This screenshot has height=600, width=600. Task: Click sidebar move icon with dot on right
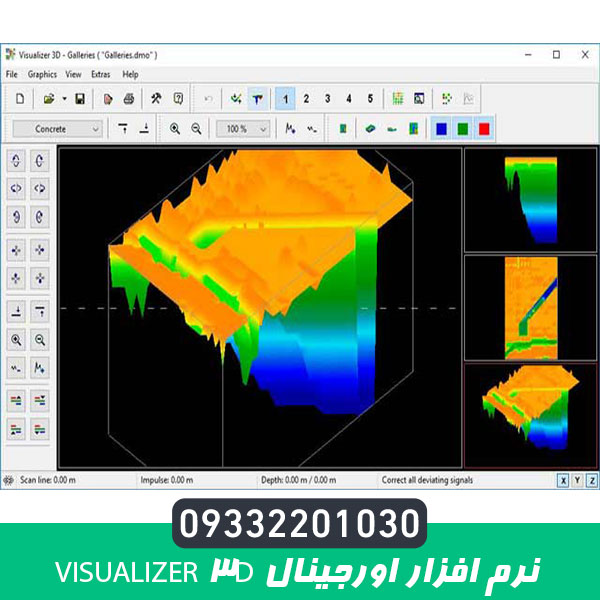coord(40,250)
